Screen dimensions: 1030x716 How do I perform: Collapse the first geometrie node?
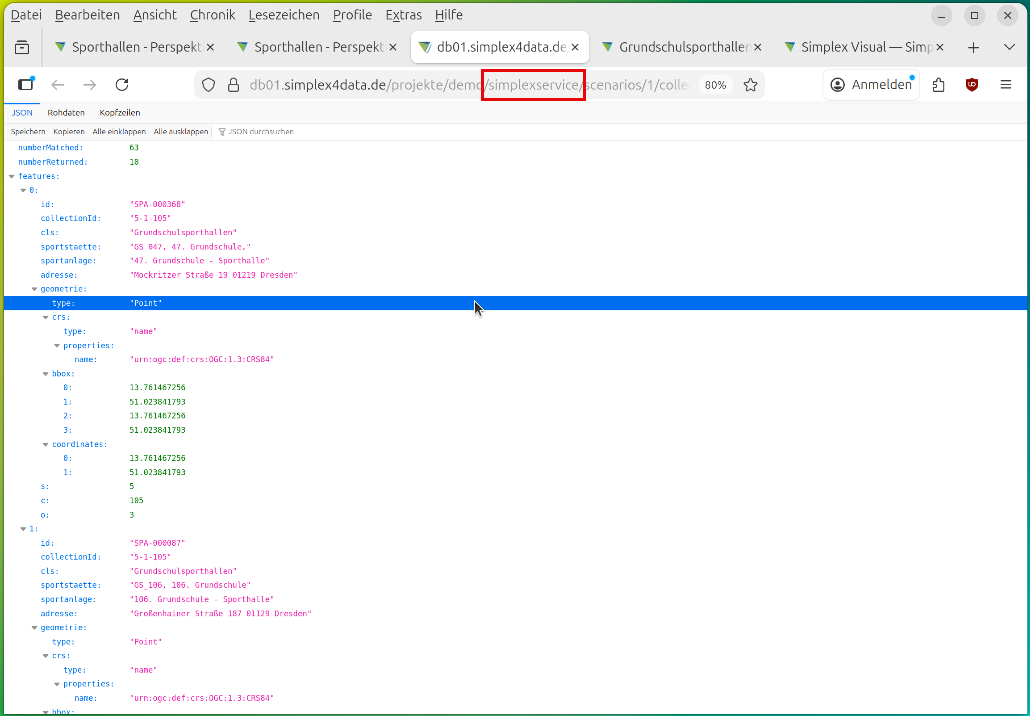pyautogui.click(x=34, y=289)
